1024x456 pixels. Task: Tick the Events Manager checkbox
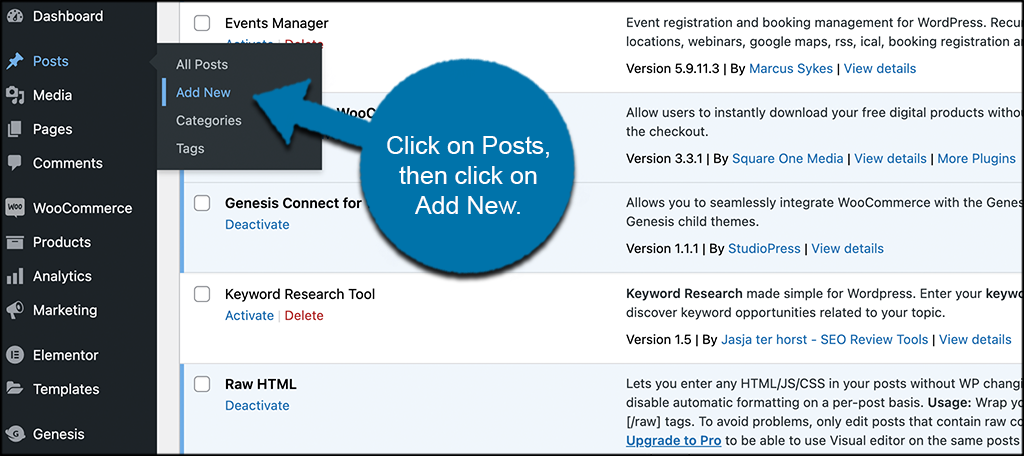tap(202, 24)
